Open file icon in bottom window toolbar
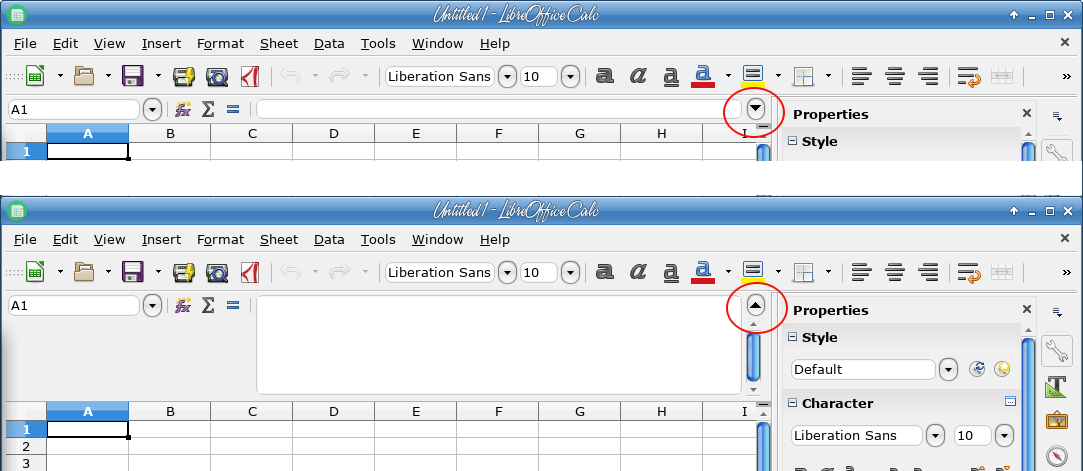Image resolution: width=1083 pixels, height=471 pixels. pos(84,272)
